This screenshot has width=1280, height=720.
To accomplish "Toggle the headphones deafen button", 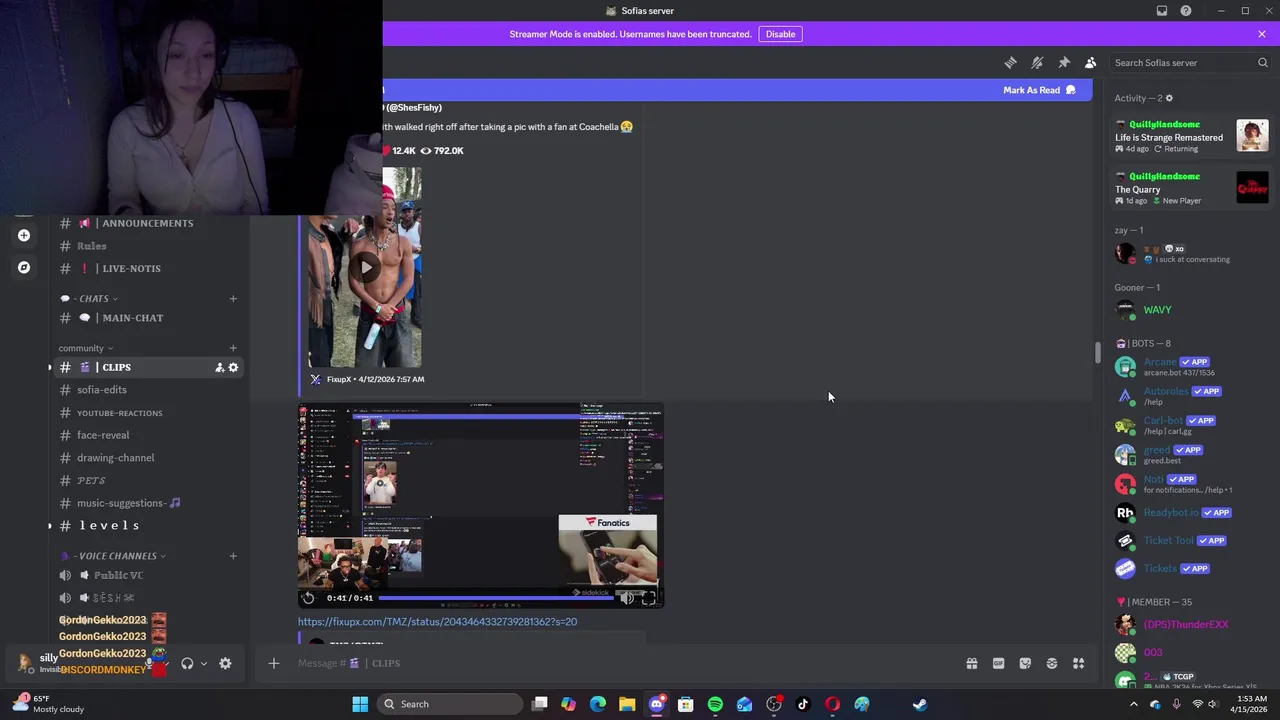I will point(187,663).
